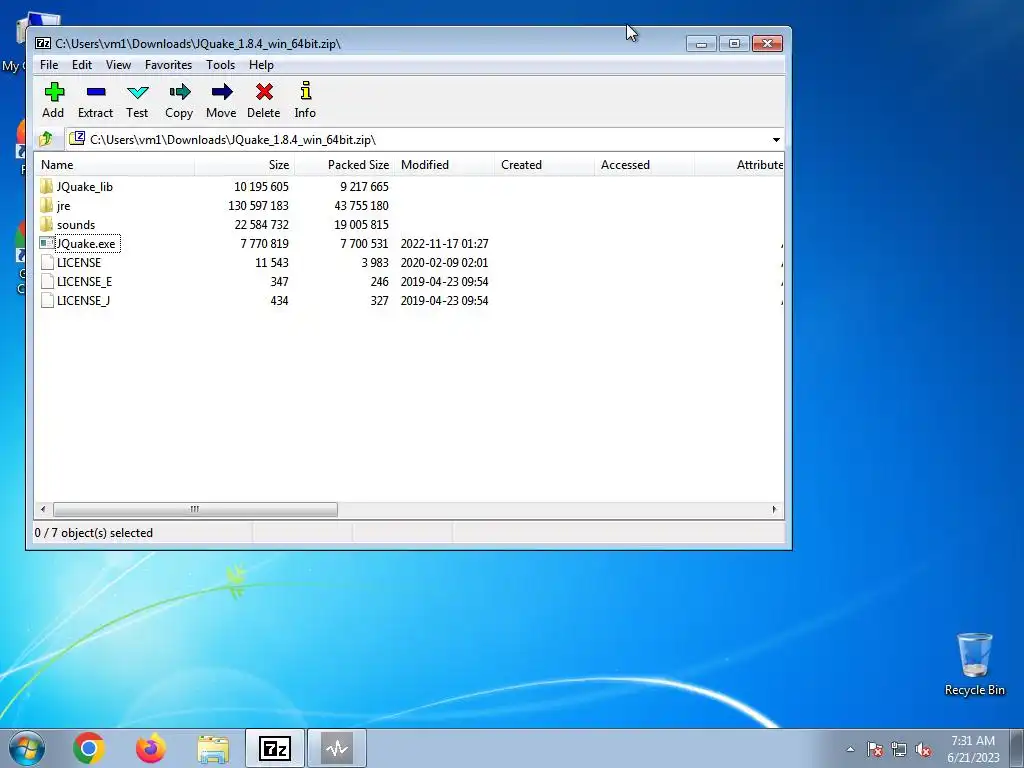The image size is (1024, 768).
Task: Click the Move toolbar icon
Action: (x=221, y=91)
